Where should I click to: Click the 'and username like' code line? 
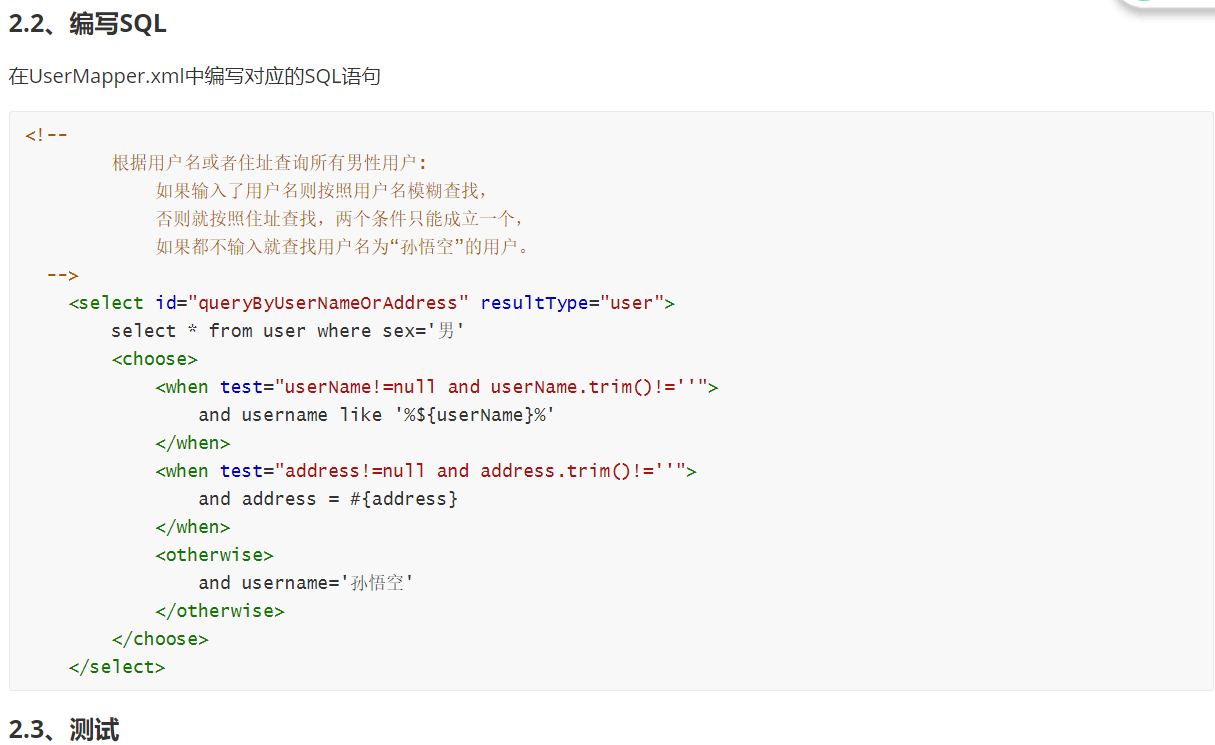[377, 415]
